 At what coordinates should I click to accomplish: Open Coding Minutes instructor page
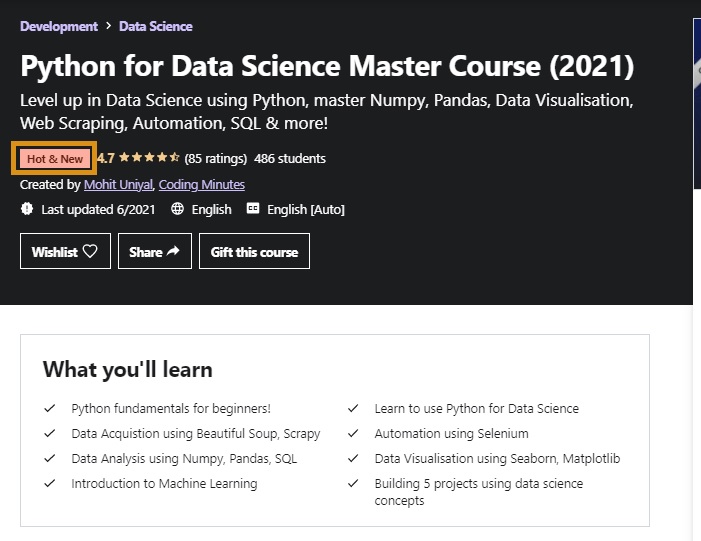202,185
